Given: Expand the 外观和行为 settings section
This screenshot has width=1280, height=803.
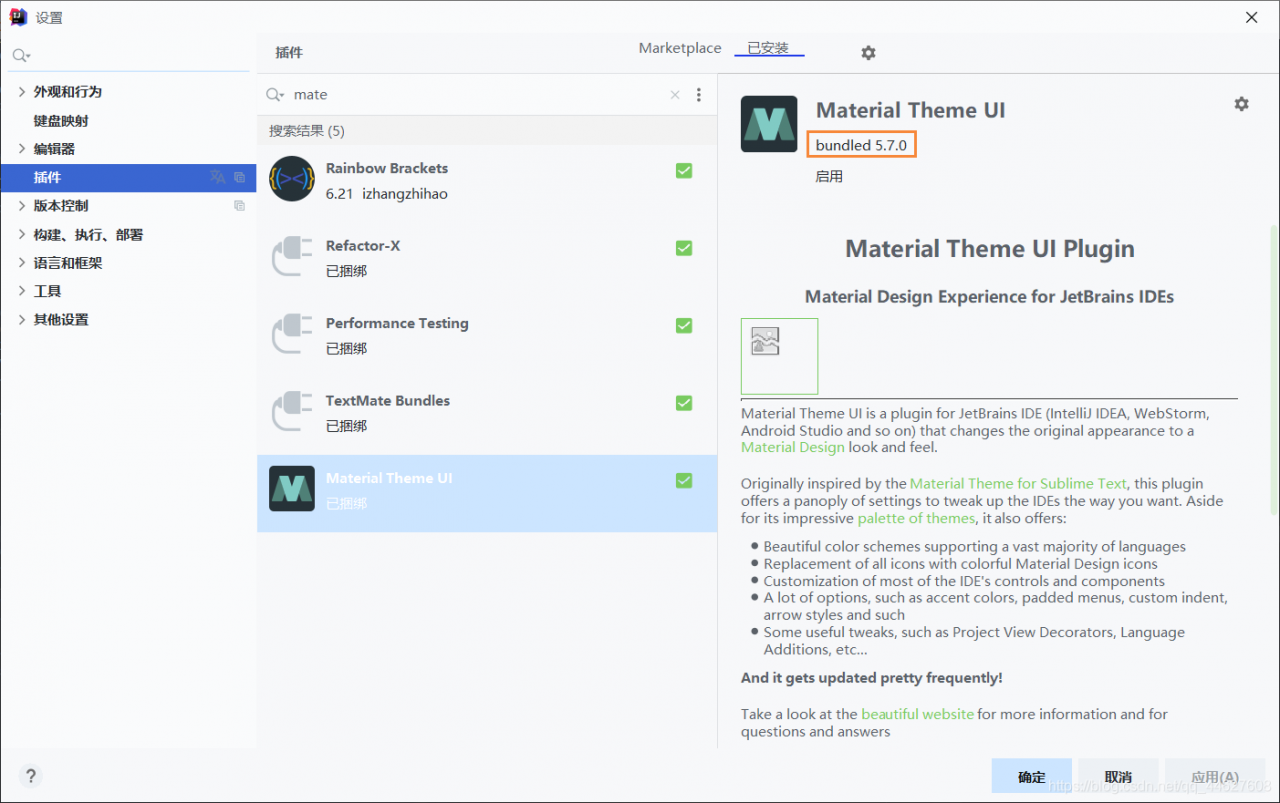Looking at the screenshot, I should (x=22, y=92).
